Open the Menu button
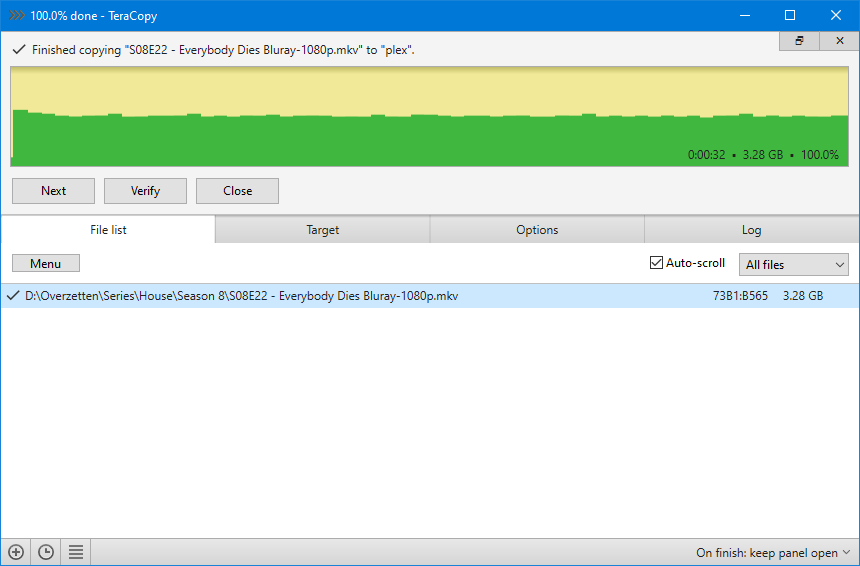The width and height of the screenshot is (860, 566). pyautogui.click(x=46, y=263)
